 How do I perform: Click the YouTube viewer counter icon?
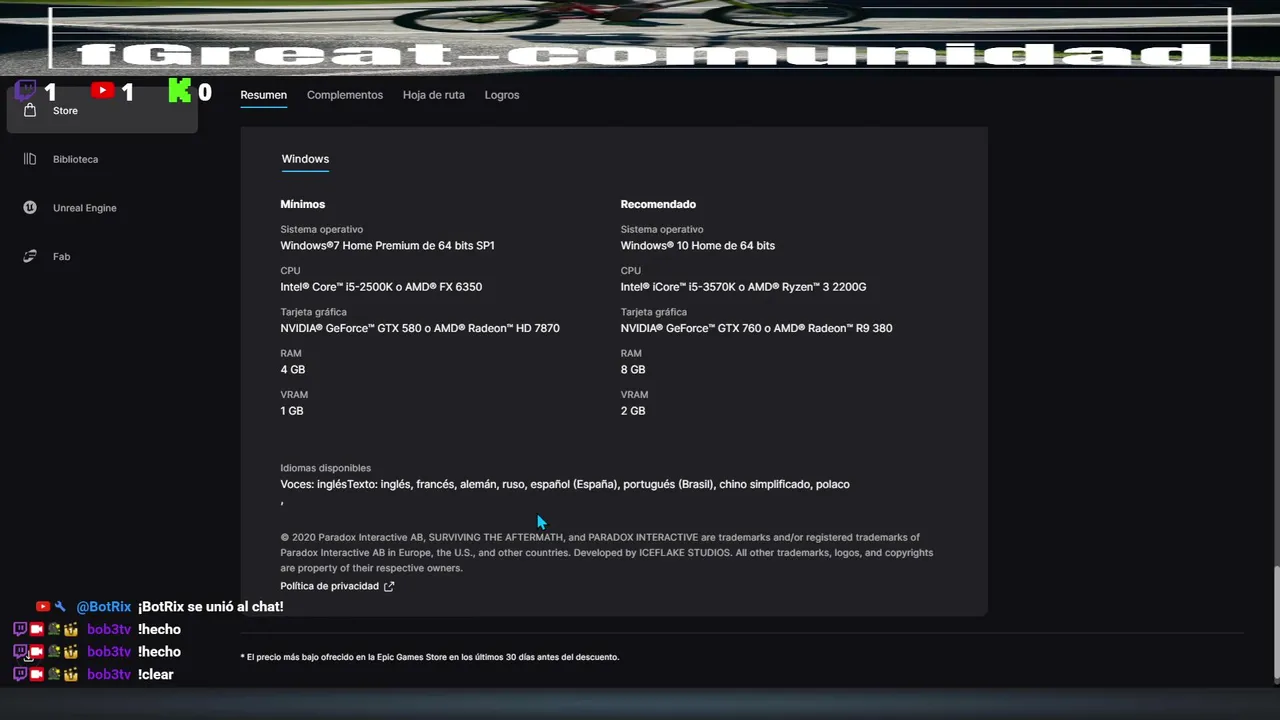pyautogui.click(x=102, y=91)
